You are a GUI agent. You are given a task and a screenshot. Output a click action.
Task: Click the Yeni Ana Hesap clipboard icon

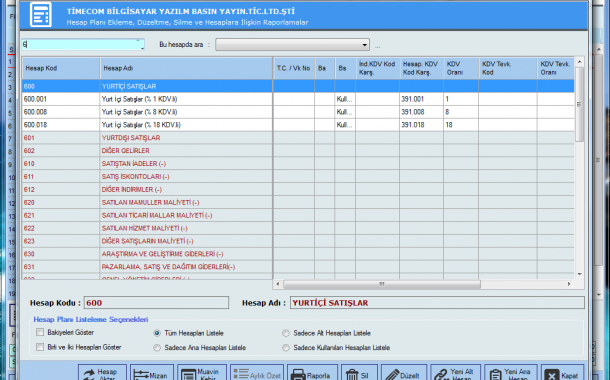(496, 375)
